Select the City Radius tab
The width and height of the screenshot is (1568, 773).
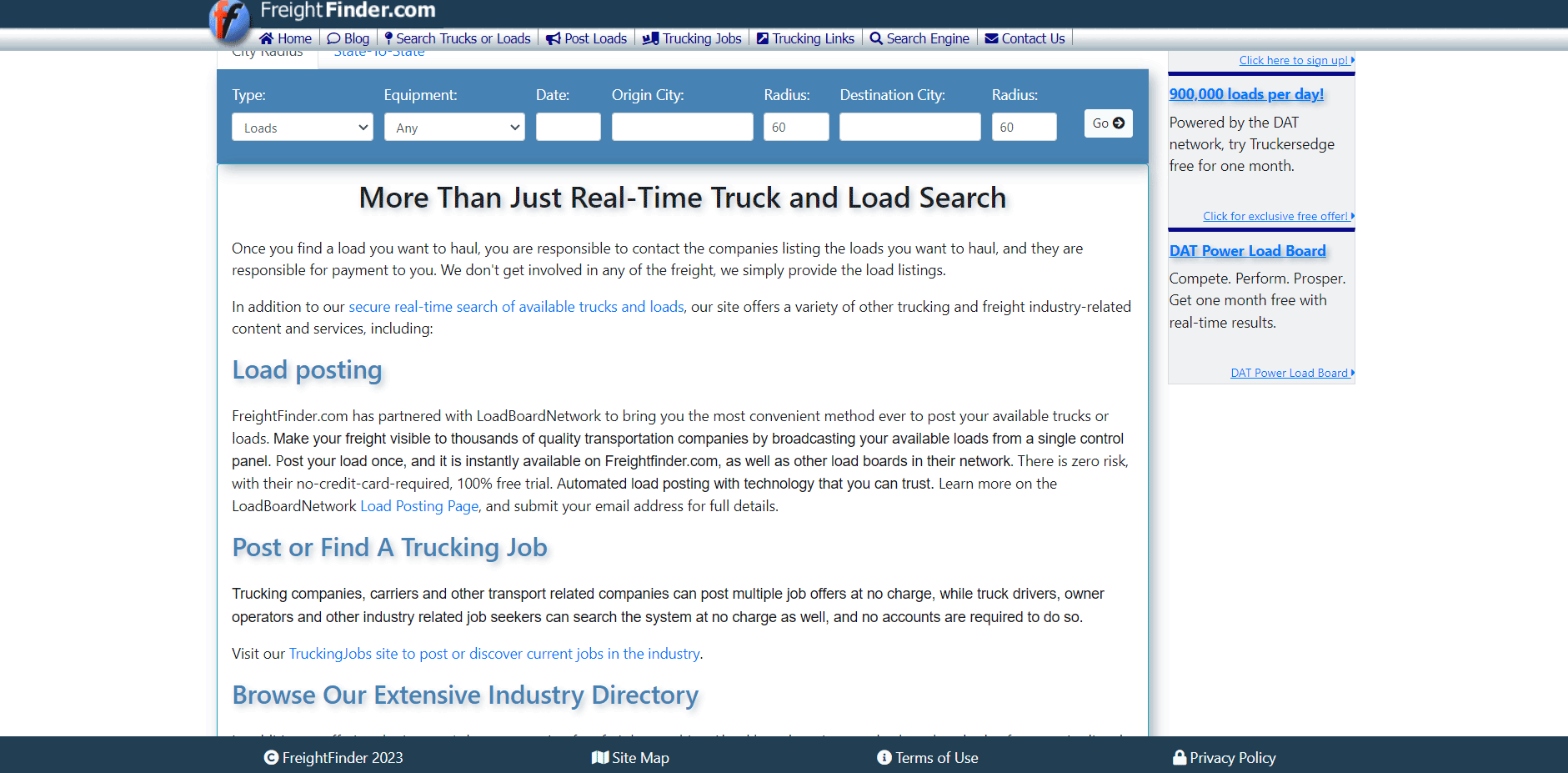point(267,51)
